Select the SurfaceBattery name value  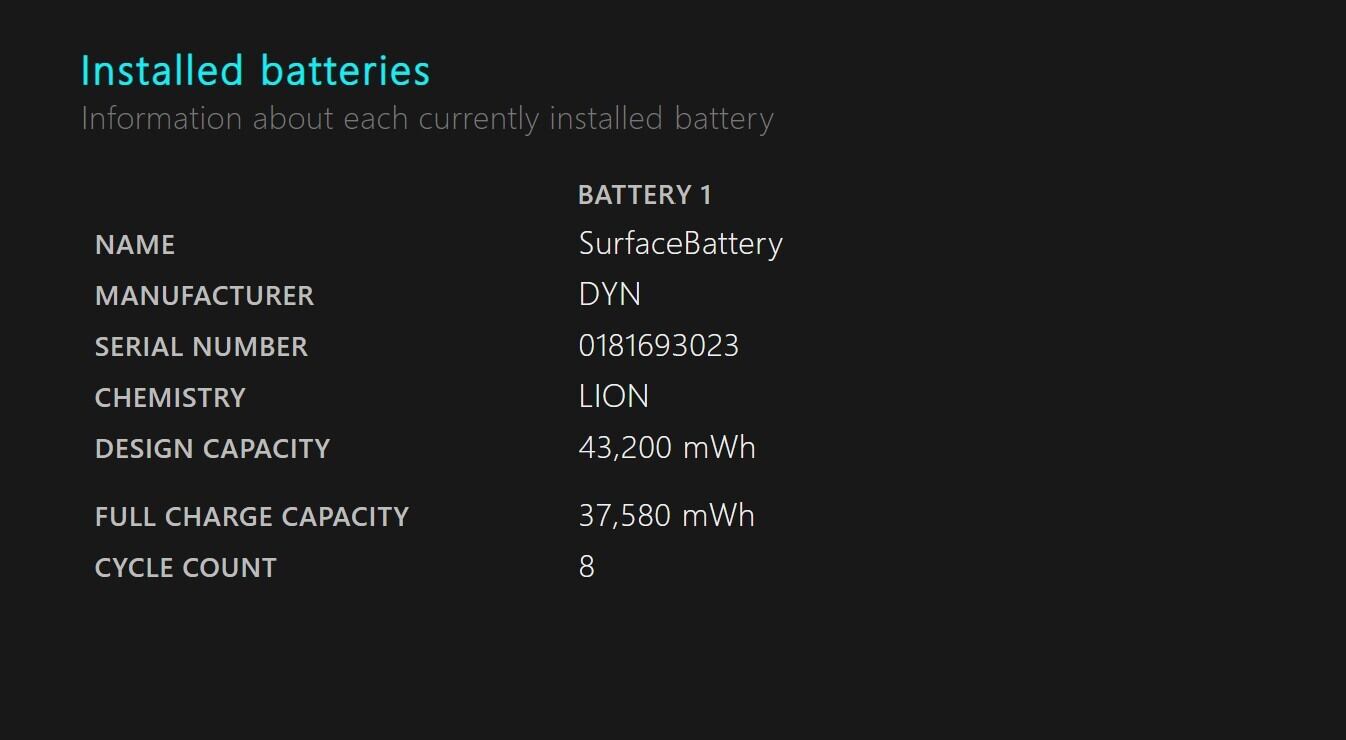pos(680,244)
